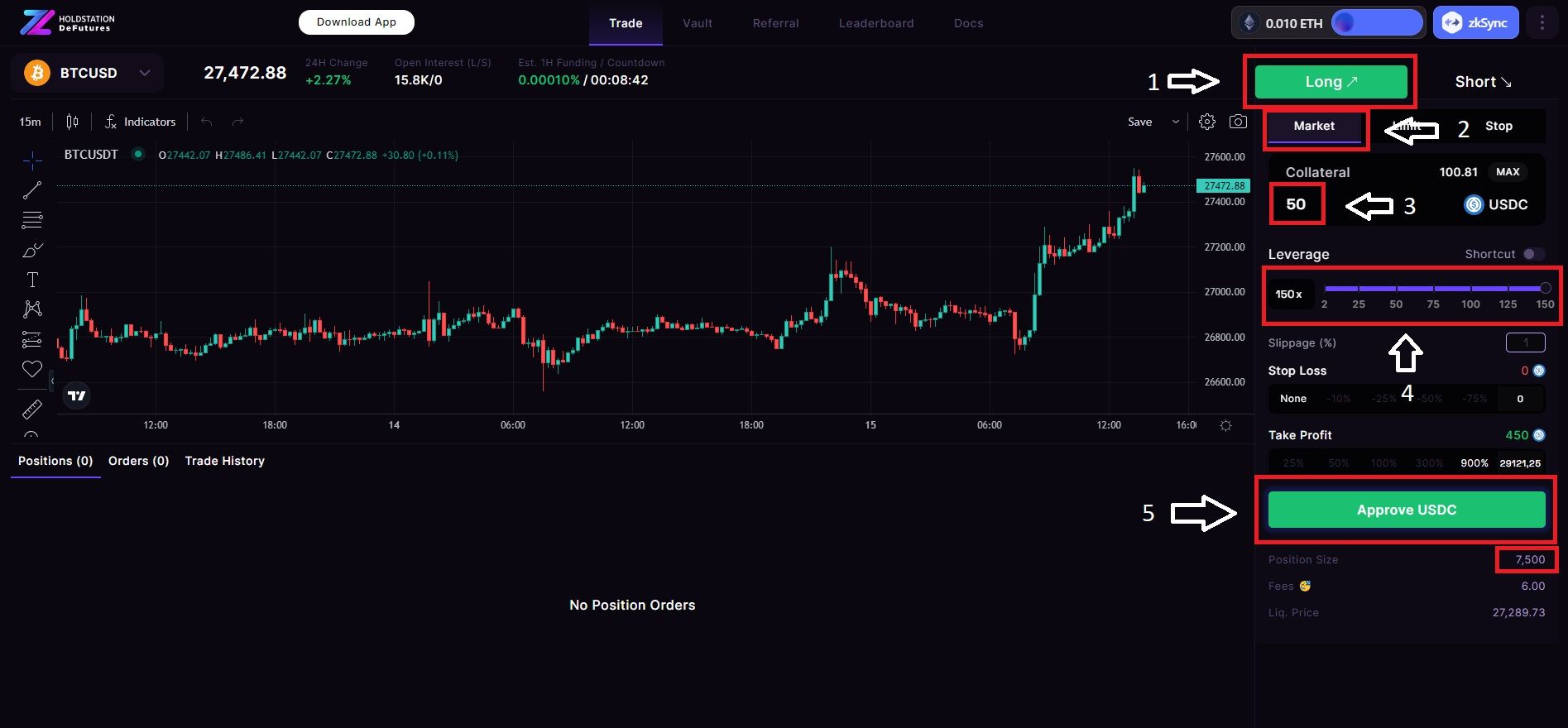The image size is (1568, 728).
Task: Open the Leaderboard tab
Action: click(876, 23)
